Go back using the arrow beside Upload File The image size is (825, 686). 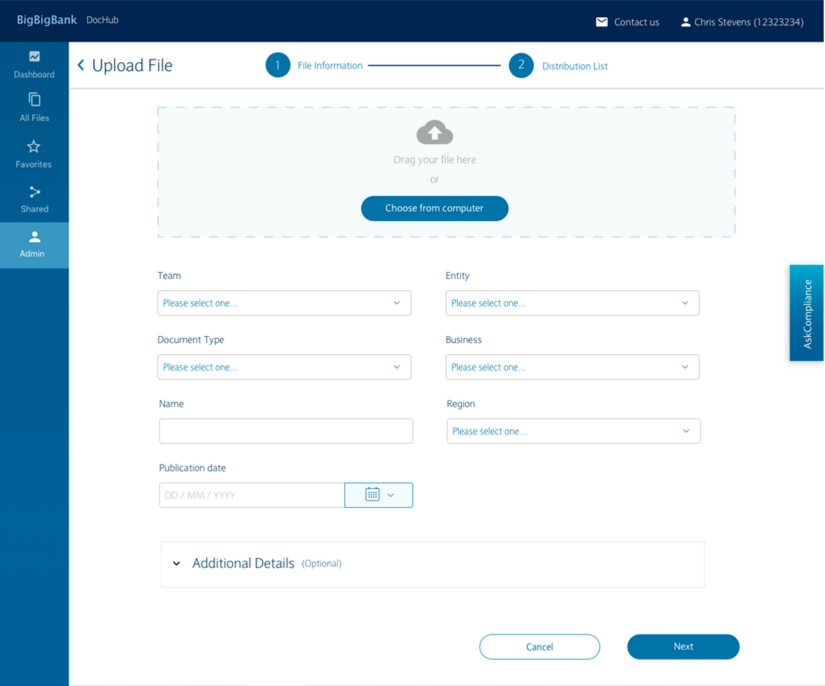[x=81, y=65]
